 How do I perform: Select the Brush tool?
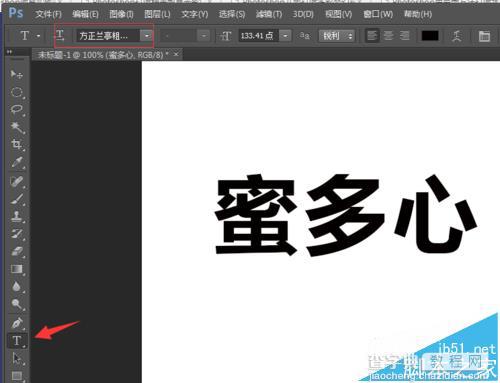(17, 199)
